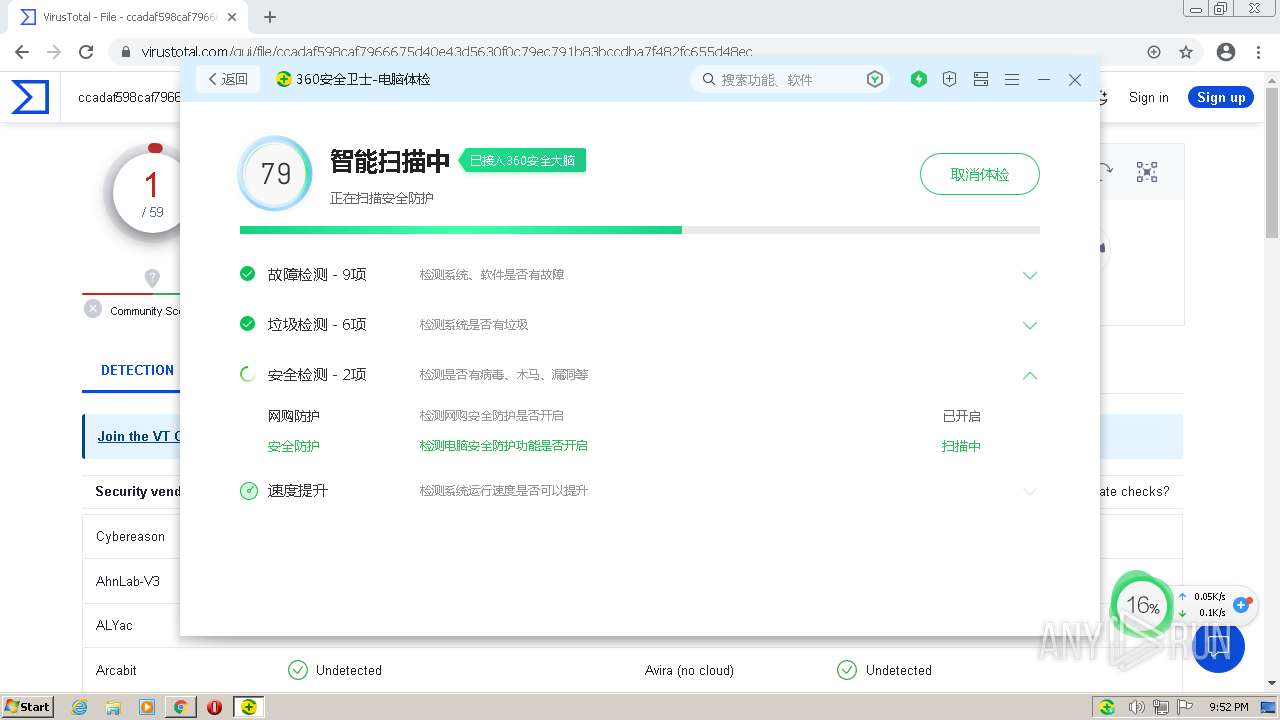Click 取消体检 to cancel the scan

point(980,174)
